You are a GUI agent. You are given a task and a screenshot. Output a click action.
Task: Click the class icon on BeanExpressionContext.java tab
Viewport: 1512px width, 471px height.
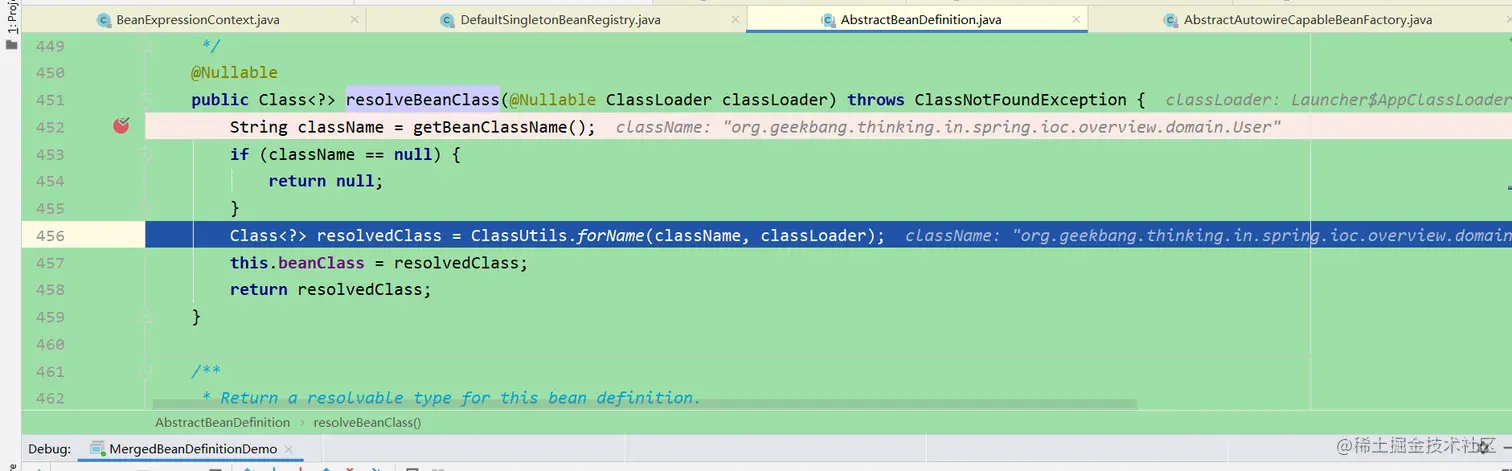tap(104, 20)
